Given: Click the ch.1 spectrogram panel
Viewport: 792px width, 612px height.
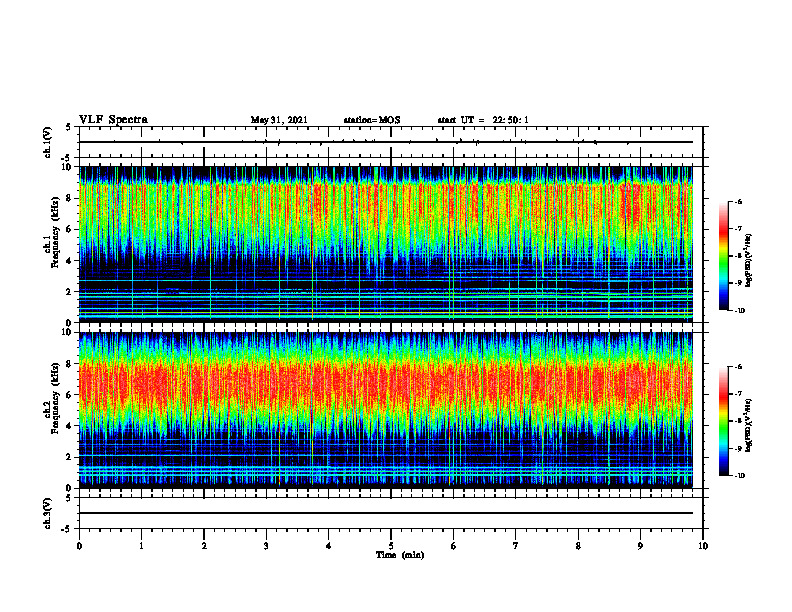Looking at the screenshot, I should pyautogui.click(x=385, y=244).
